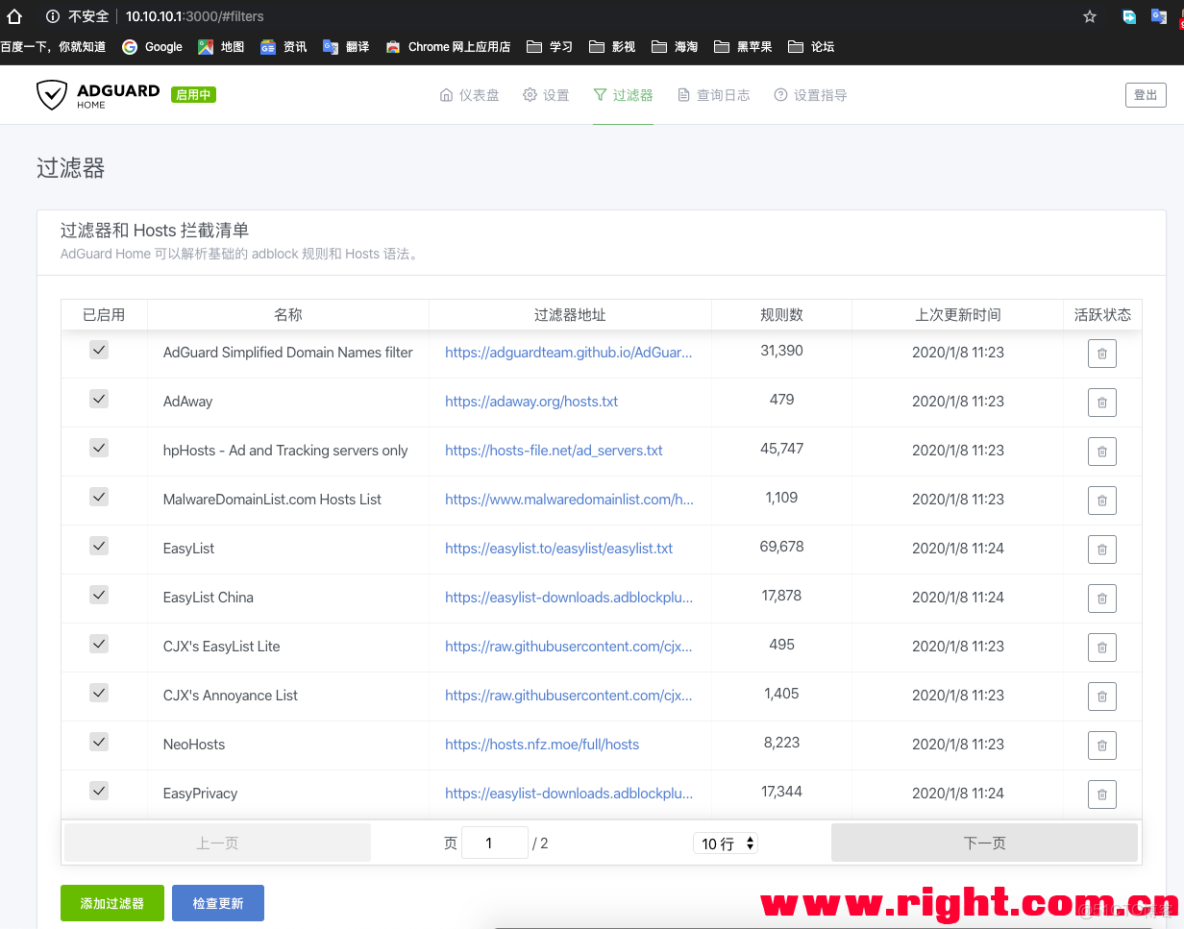Uncheck the hpHosts filter checkbox
The height and width of the screenshot is (929, 1184).
(98, 447)
